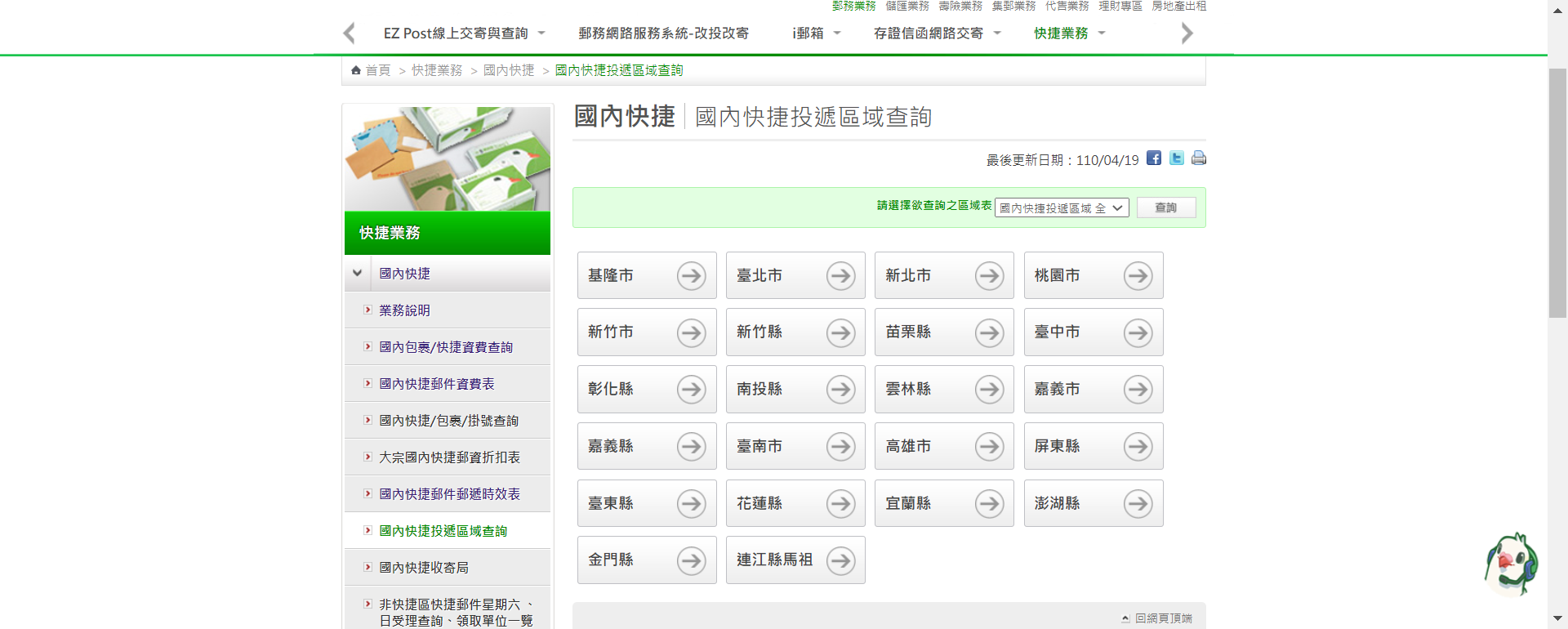
Task: Expand 存證信函網路交寄 menu
Action: click(997, 33)
